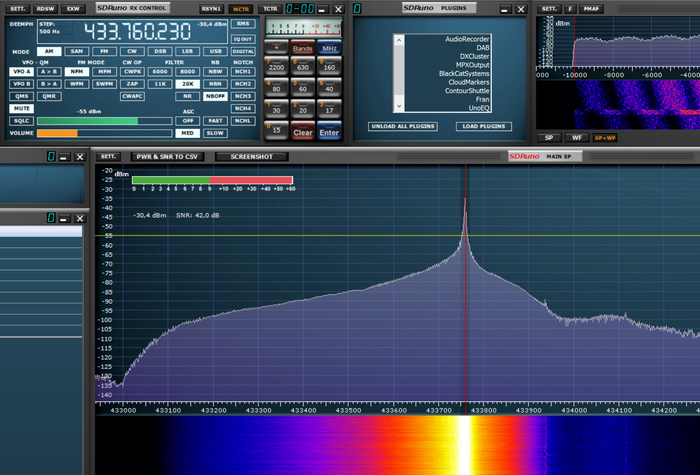This screenshot has height=475, width=700.
Task: Adjust the green squelch level bar
Action: [x=104, y=121]
